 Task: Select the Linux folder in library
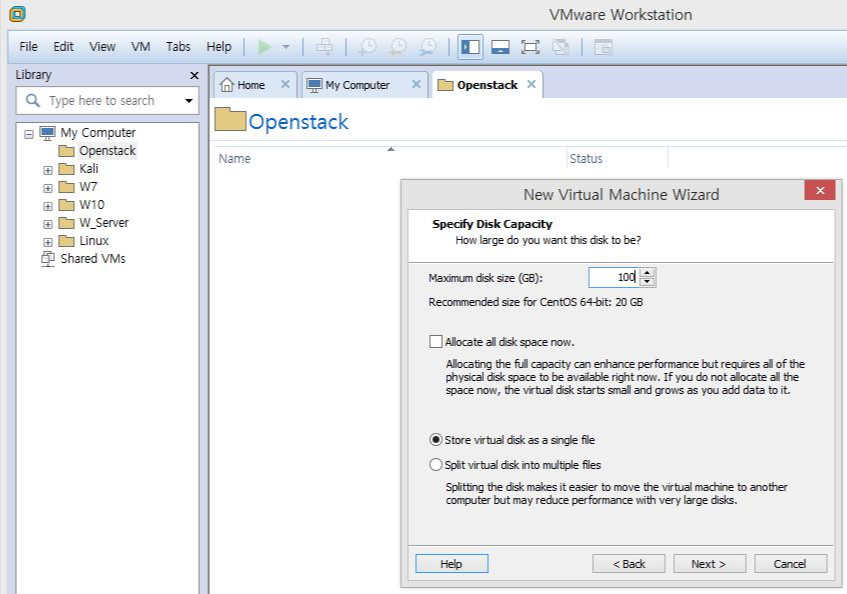click(x=94, y=240)
